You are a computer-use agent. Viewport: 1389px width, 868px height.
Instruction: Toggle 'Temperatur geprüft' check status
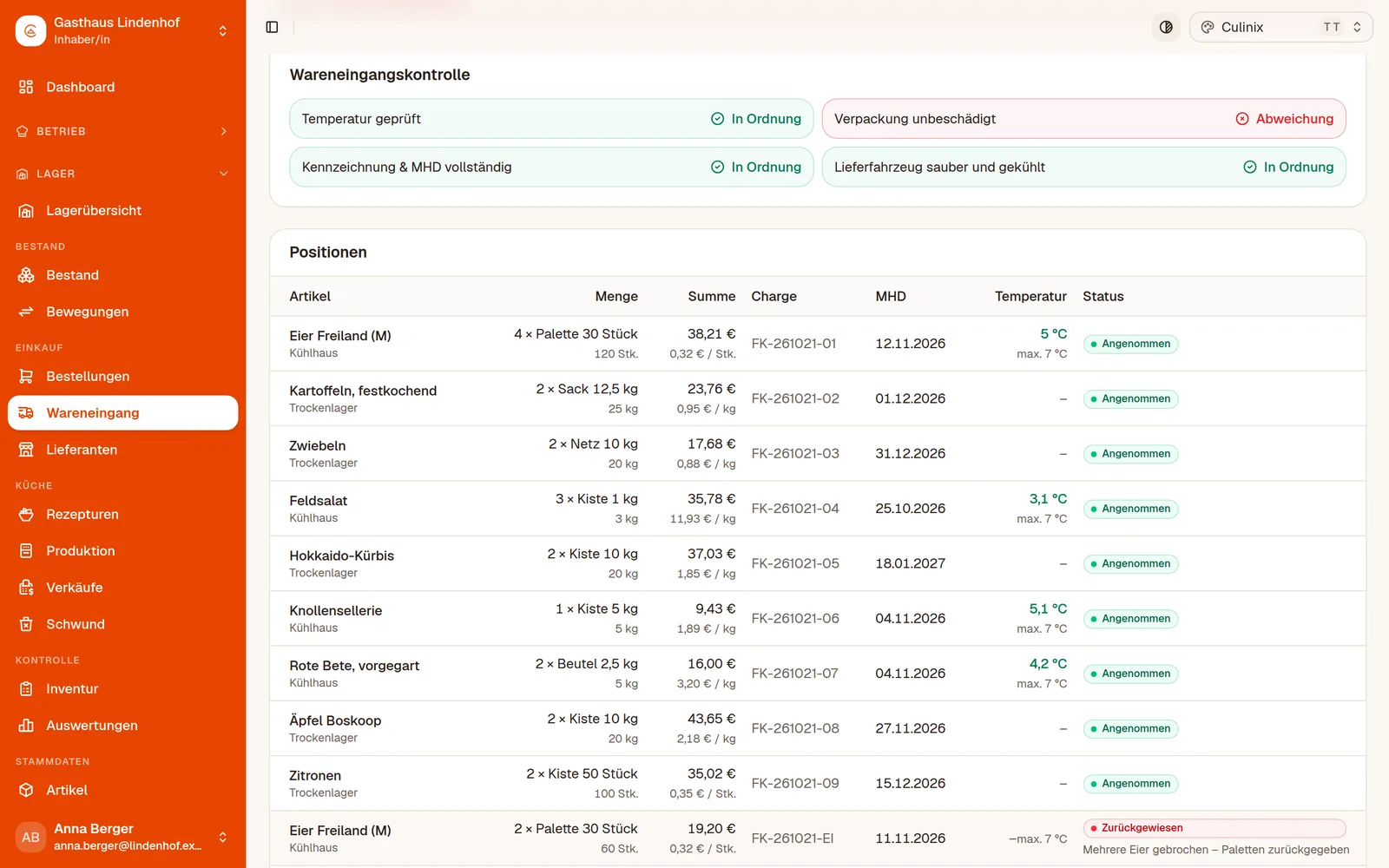pos(551,119)
